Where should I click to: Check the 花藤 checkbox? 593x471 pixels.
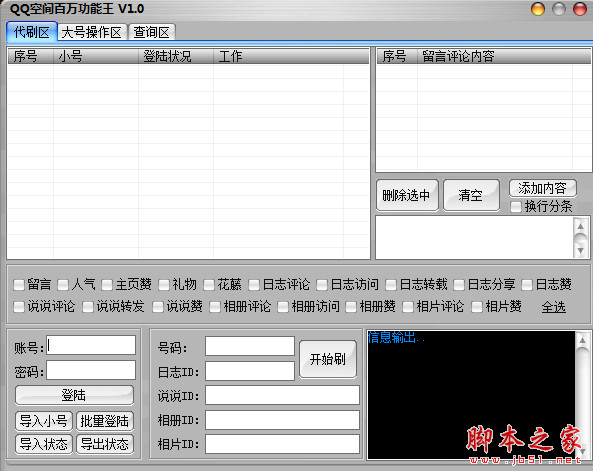pos(208,284)
